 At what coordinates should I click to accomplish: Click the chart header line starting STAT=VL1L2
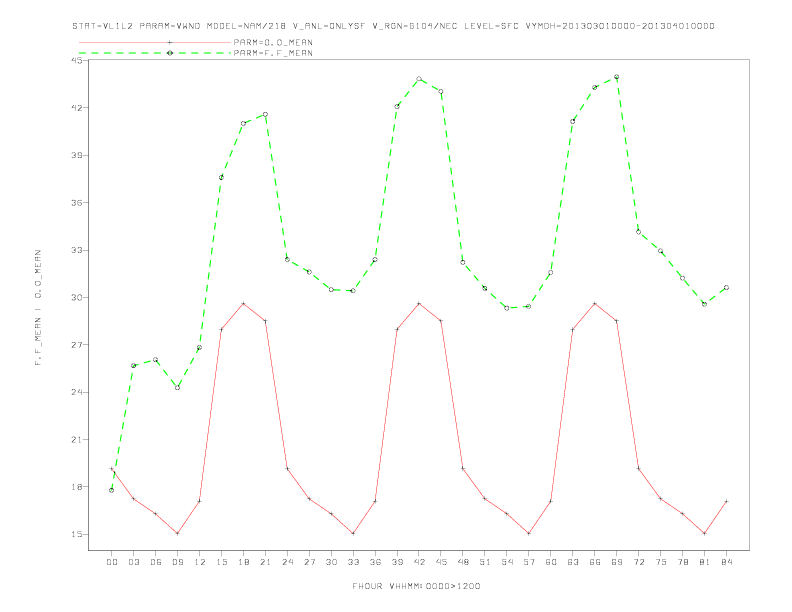(x=393, y=26)
